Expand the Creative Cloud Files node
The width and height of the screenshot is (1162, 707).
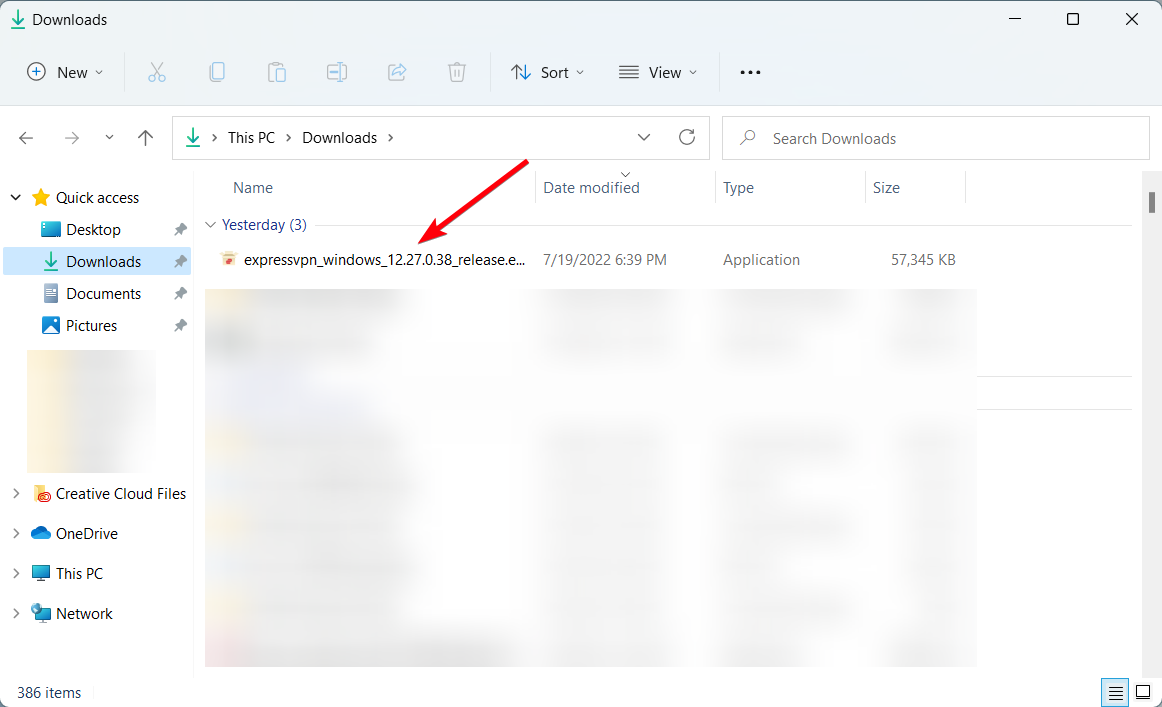[x=16, y=494]
